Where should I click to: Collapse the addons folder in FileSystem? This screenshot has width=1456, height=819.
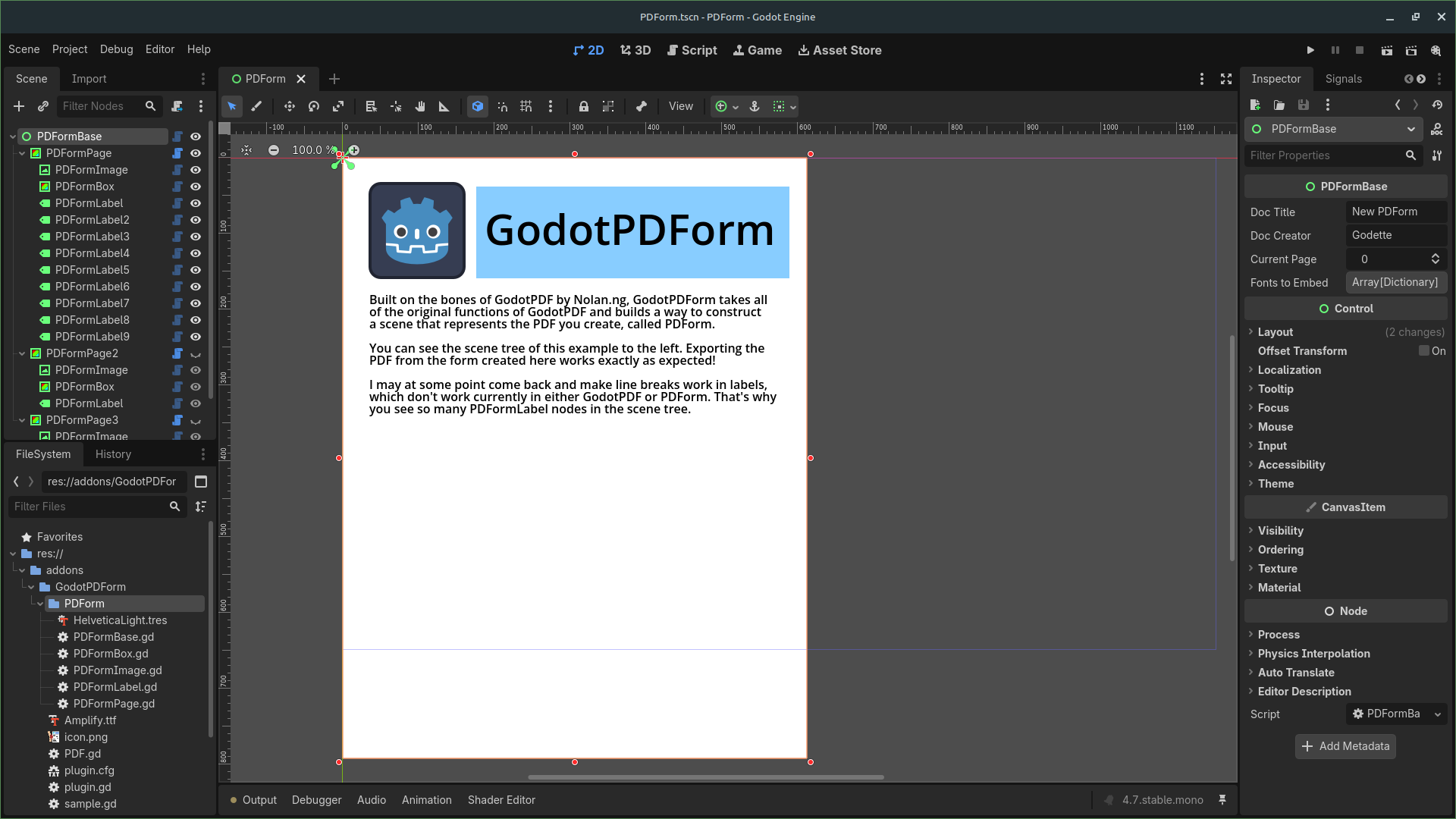pyautogui.click(x=22, y=570)
